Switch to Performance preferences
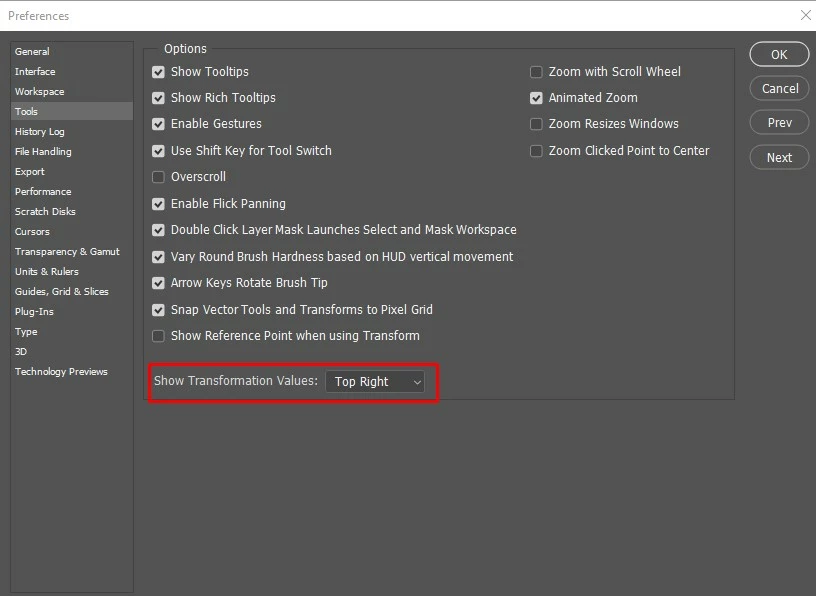This screenshot has height=596, width=816. pos(72,192)
